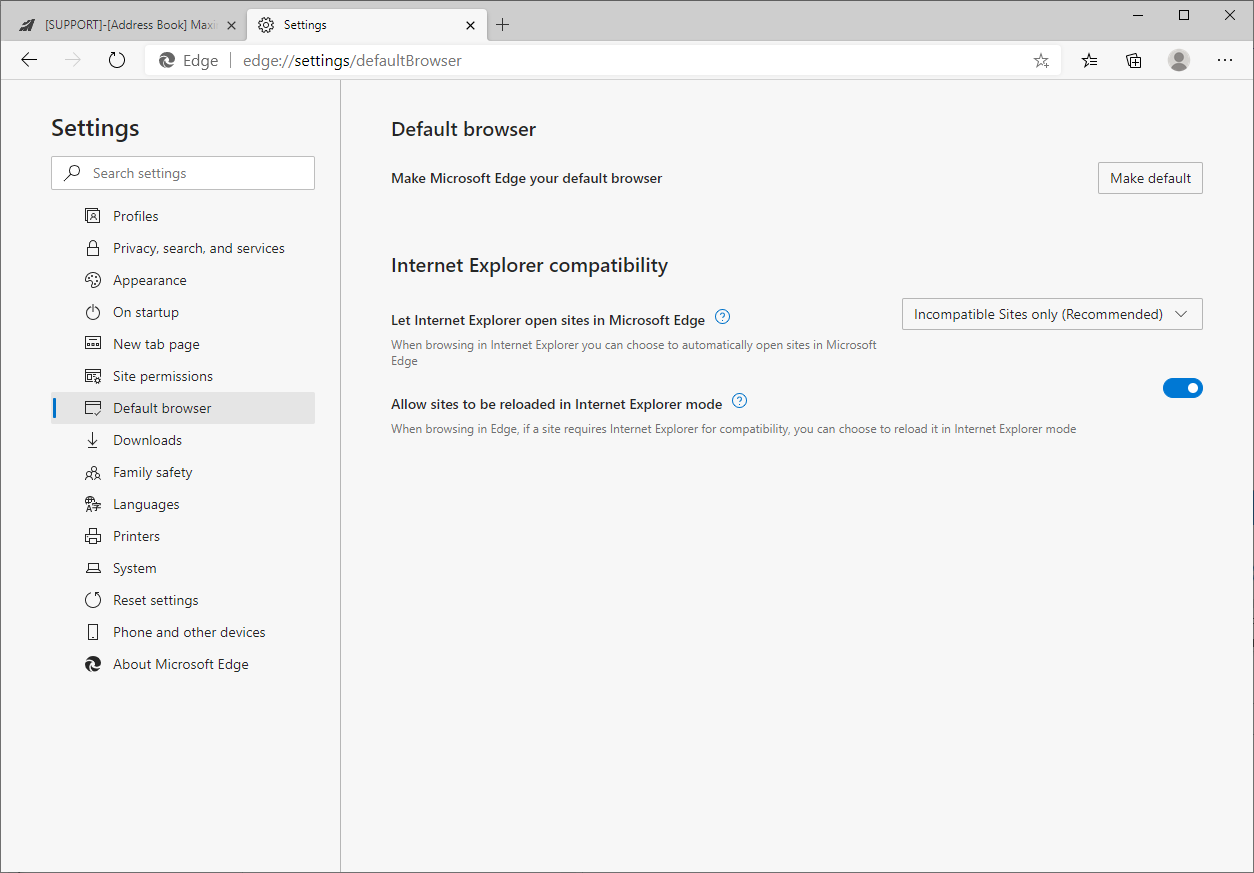Go to Site permissions
The image size is (1254, 873).
162,375
